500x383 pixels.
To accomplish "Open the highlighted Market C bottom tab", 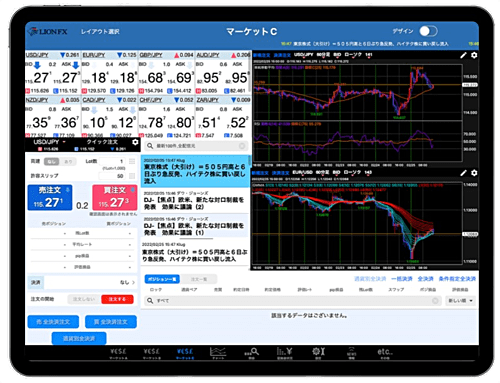I will (185, 353).
